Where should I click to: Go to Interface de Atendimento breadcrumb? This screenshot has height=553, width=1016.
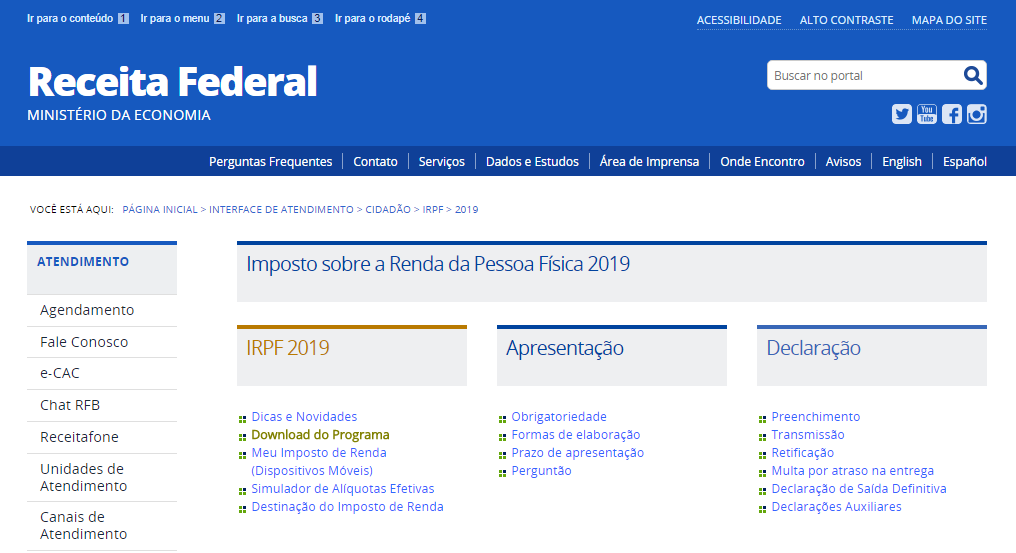281,209
